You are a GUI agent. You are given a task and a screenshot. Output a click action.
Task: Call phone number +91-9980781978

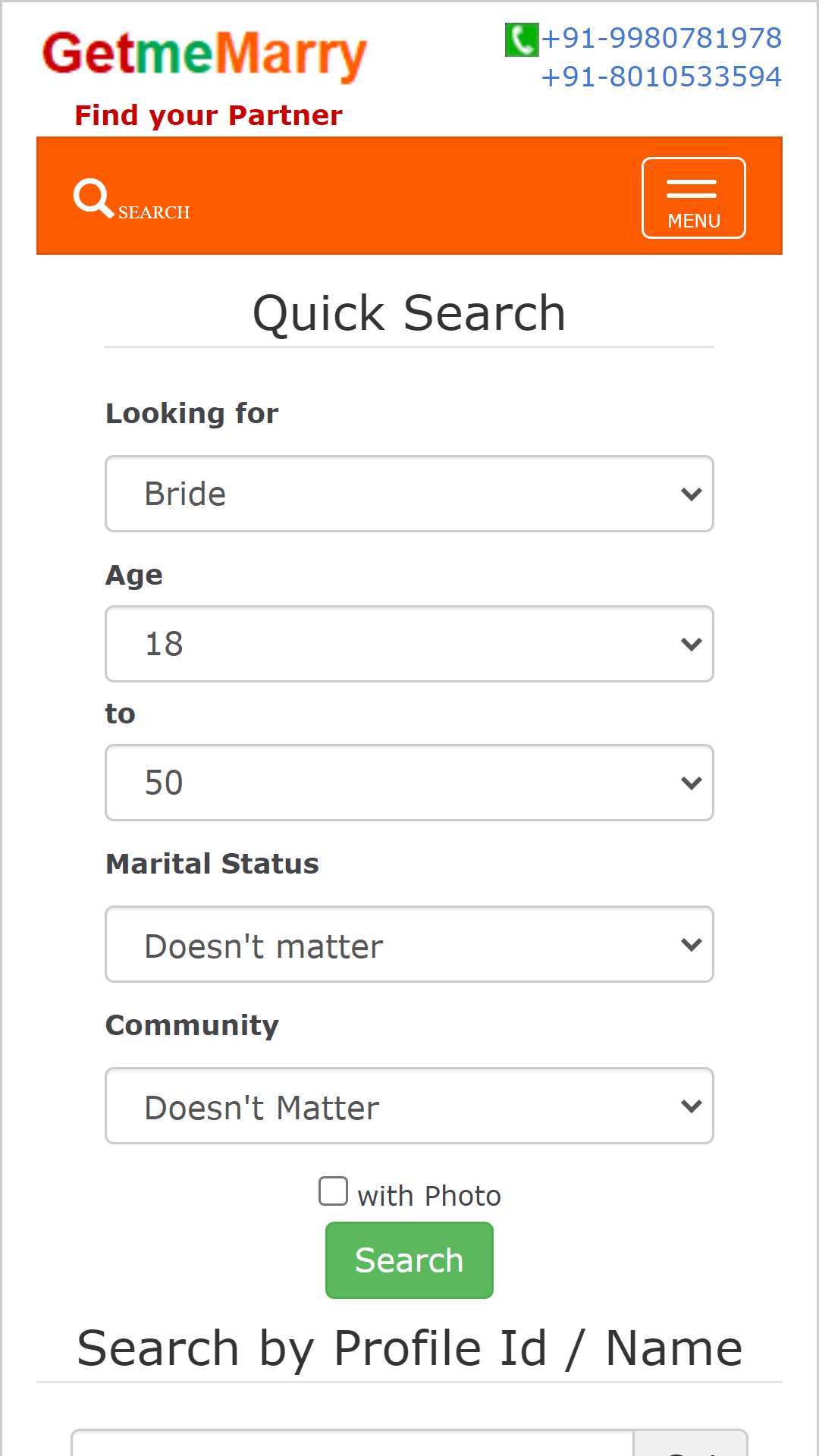point(661,38)
